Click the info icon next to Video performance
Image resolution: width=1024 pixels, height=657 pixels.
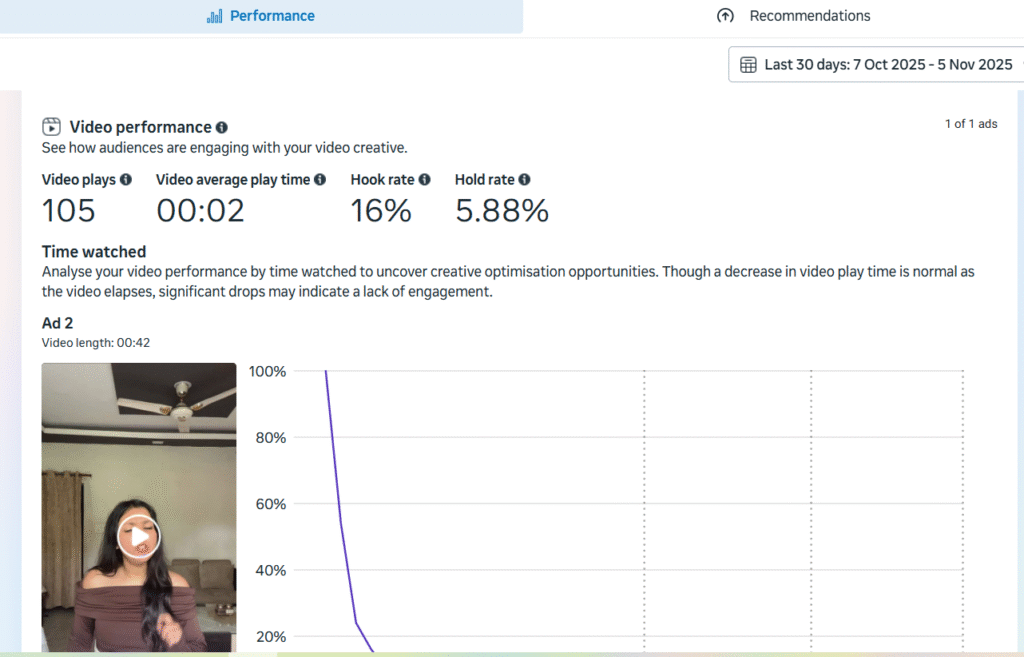pyautogui.click(x=221, y=128)
